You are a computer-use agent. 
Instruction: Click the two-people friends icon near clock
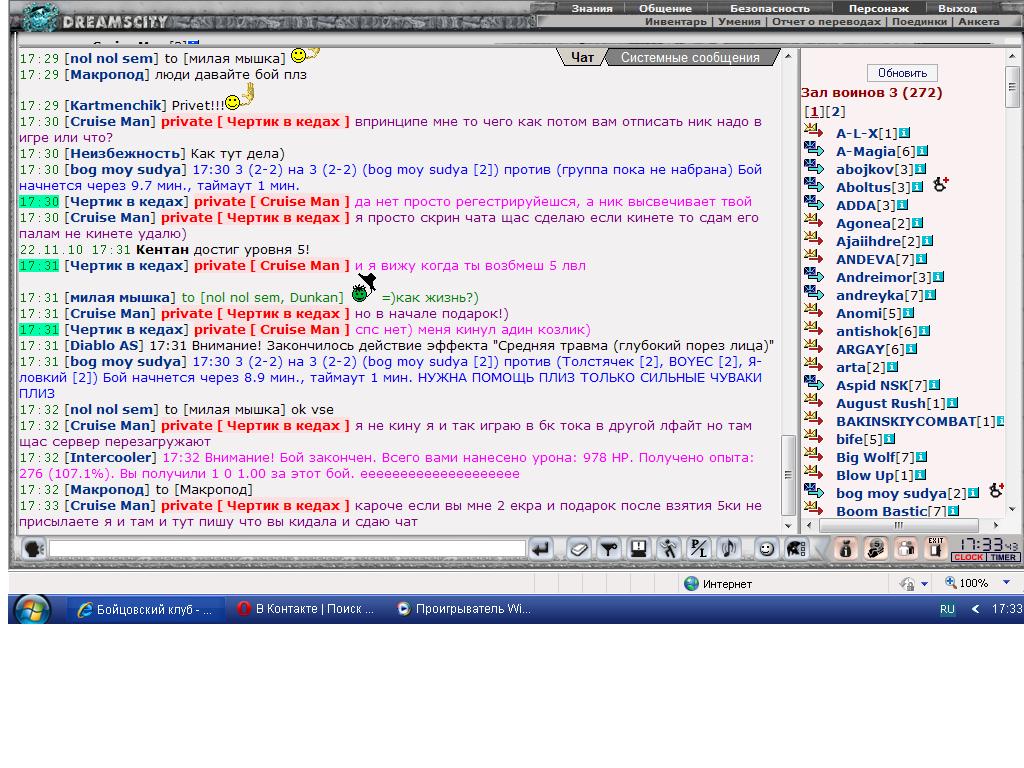(x=906, y=549)
